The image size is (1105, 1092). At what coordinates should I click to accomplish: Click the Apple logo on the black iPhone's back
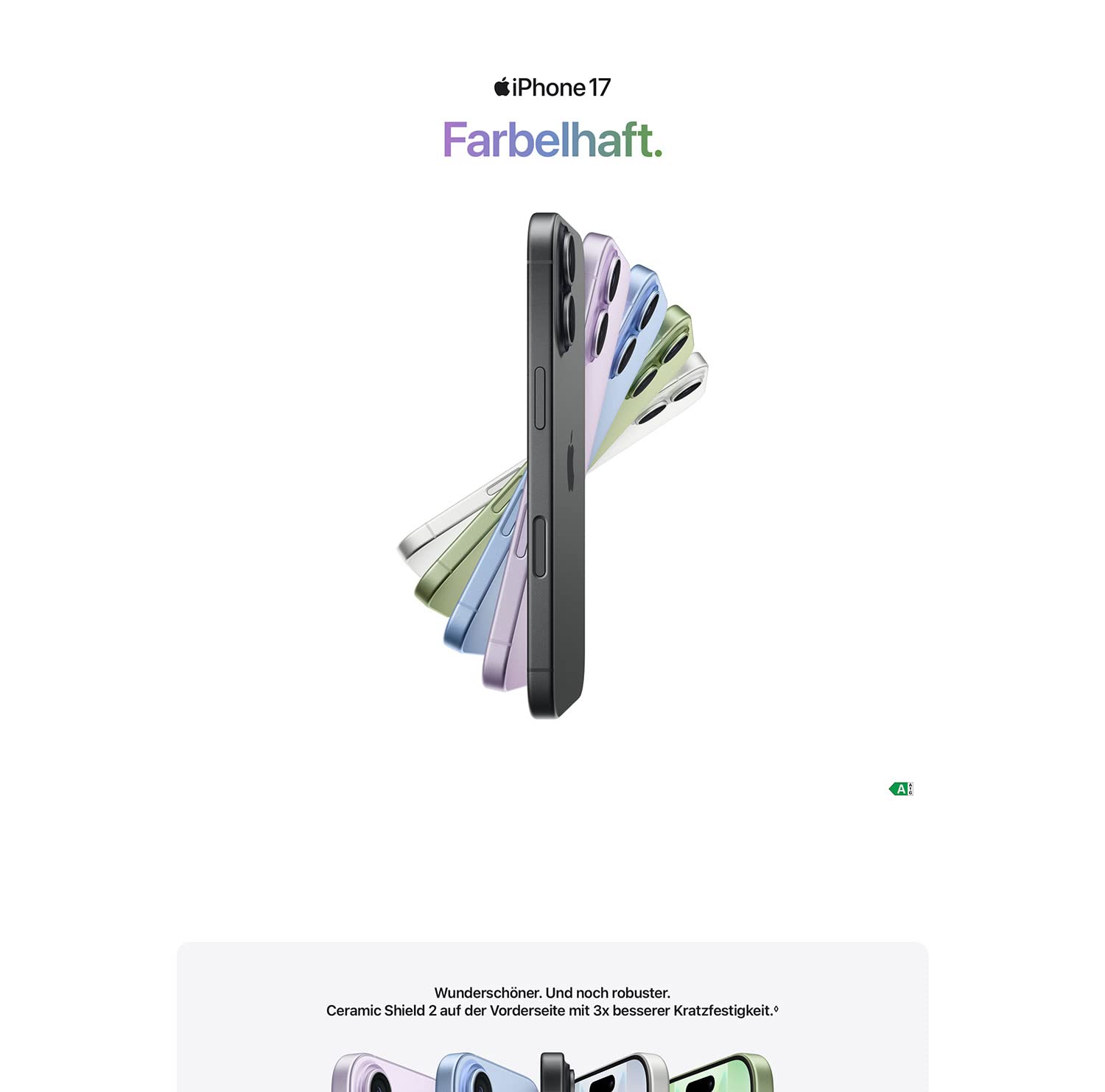coord(572,460)
